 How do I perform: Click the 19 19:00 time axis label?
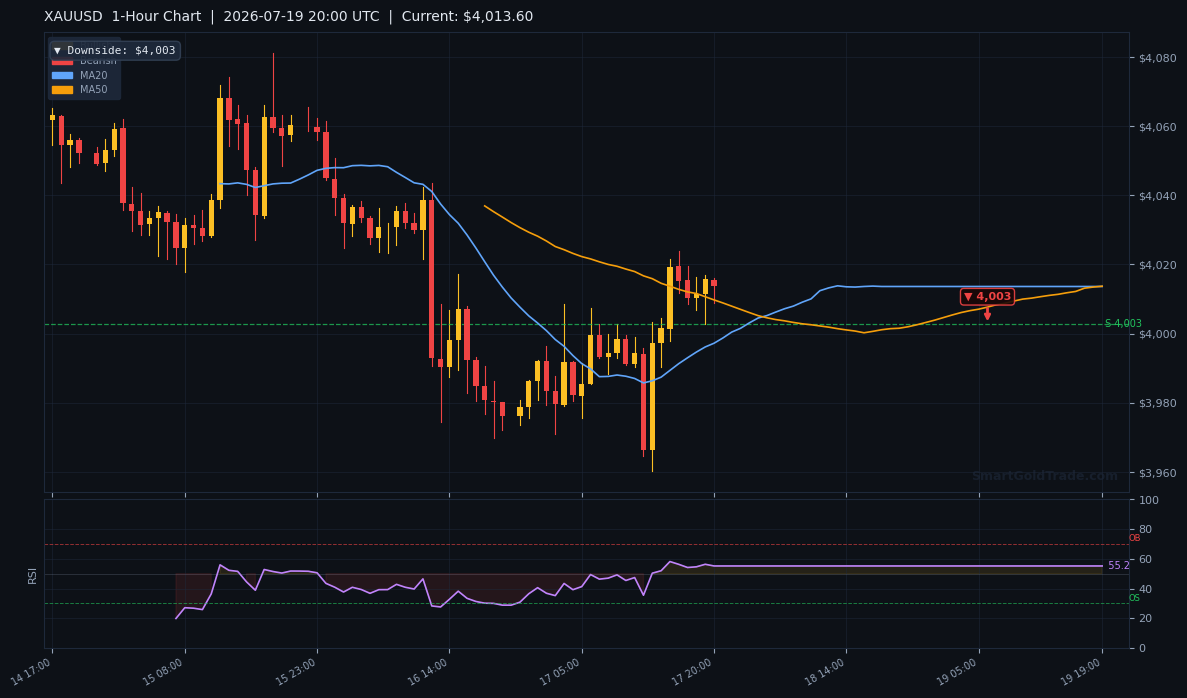(x=1081, y=672)
